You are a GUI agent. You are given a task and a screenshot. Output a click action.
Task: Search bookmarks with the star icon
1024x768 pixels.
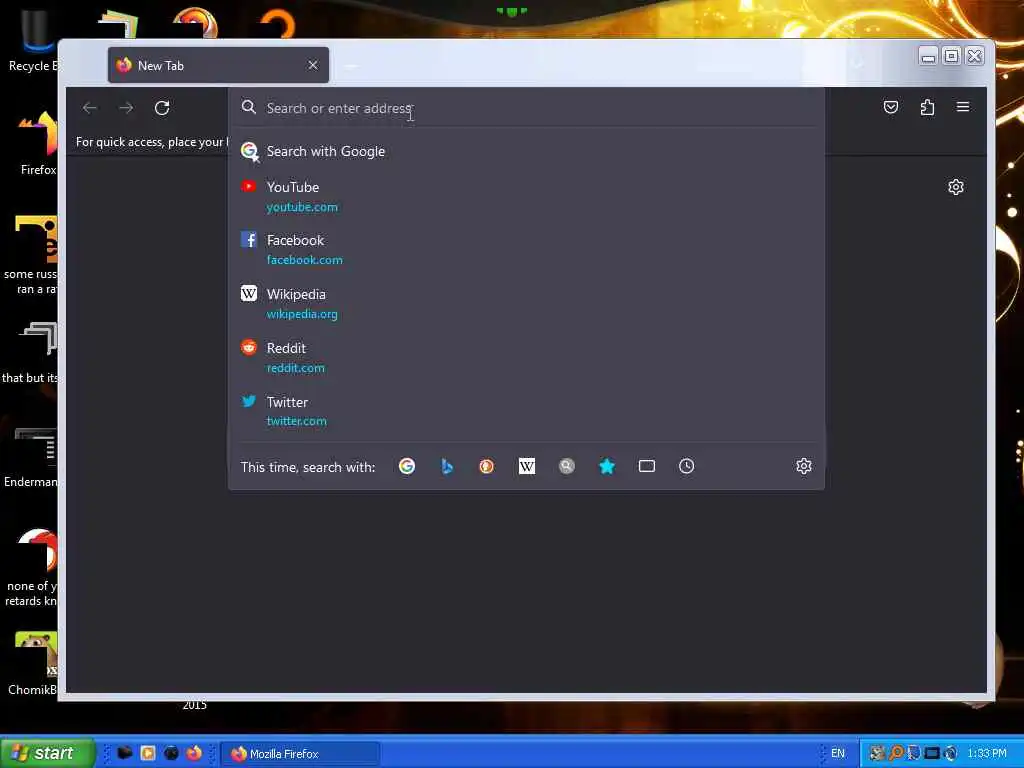pyautogui.click(x=607, y=466)
